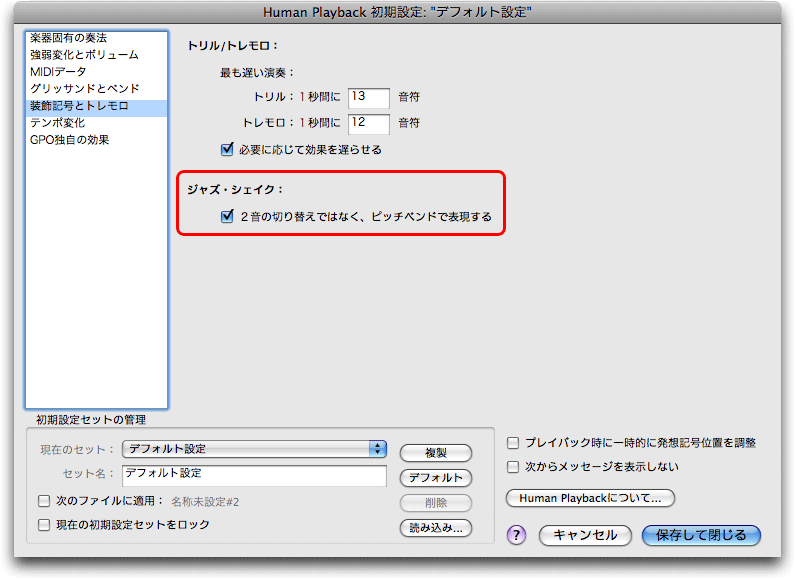The height and width of the screenshot is (580, 795).
Task: Click the 保存して閉じる button
Action: 701,535
